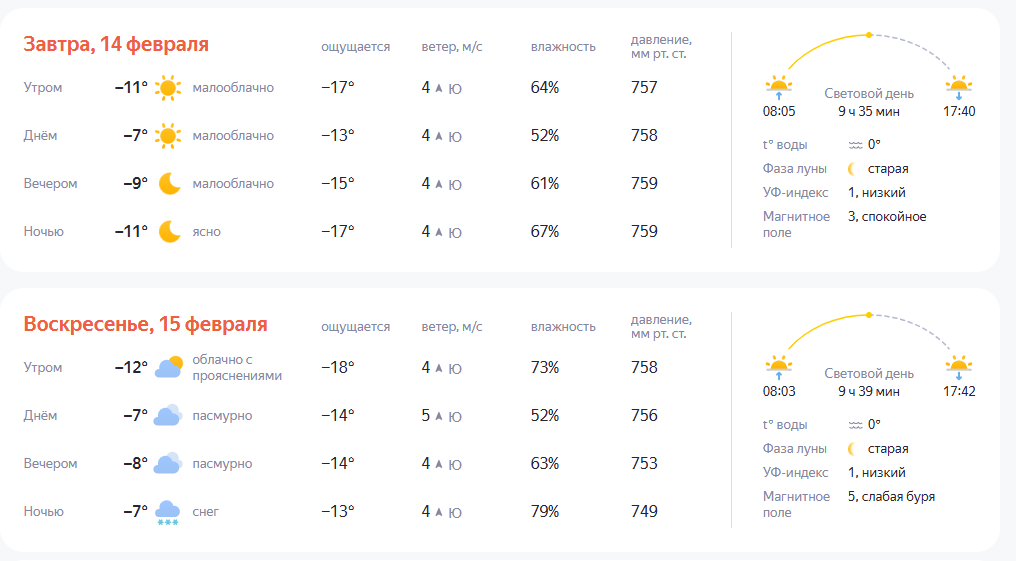Click the moon icon for tomorrow evening
1016x561 pixels.
[x=169, y=184]
